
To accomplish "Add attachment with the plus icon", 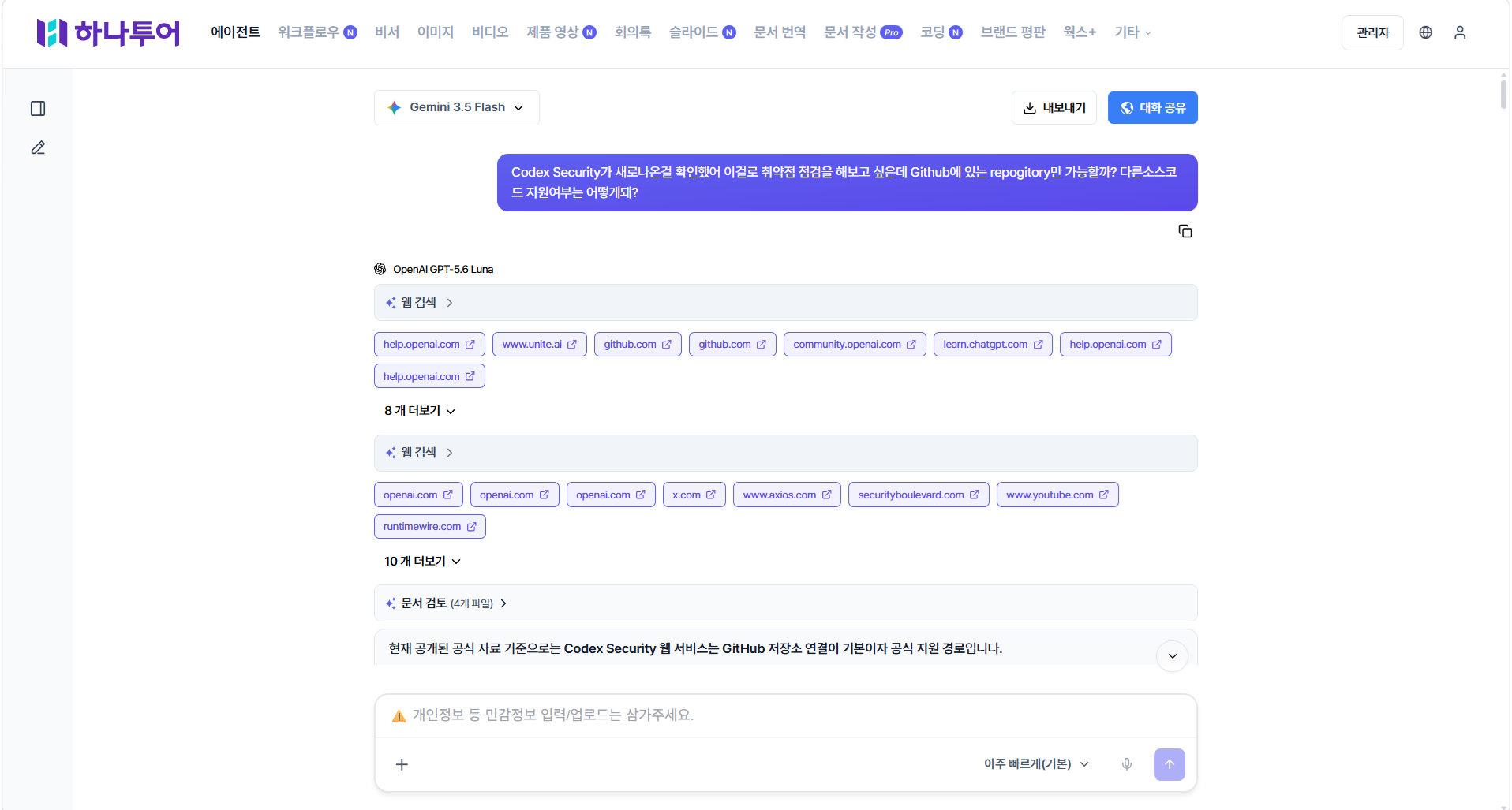I will (402, 764).
